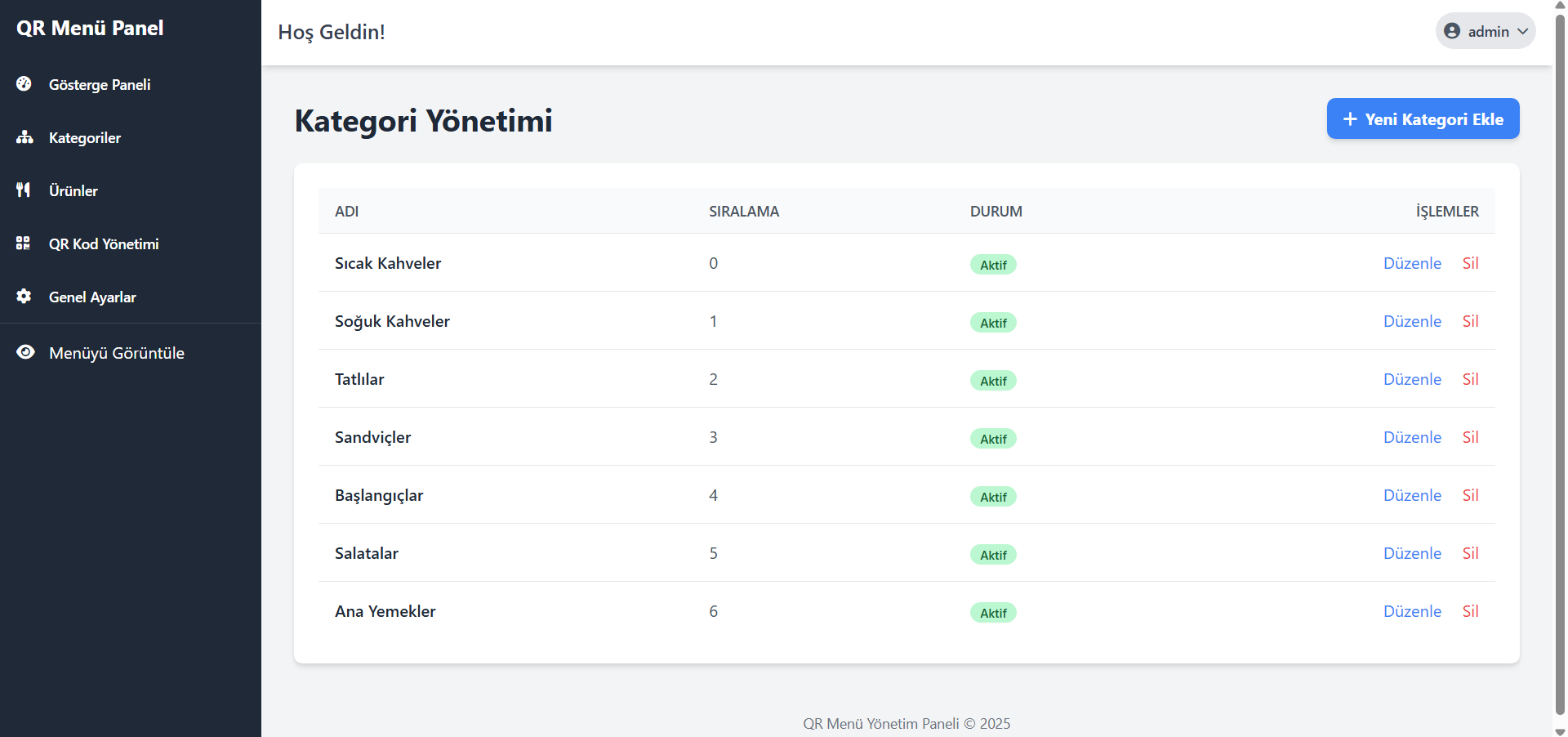Click the Kategoriler sitemap icon
This screenshot has width=1568, height=737.
24,137
